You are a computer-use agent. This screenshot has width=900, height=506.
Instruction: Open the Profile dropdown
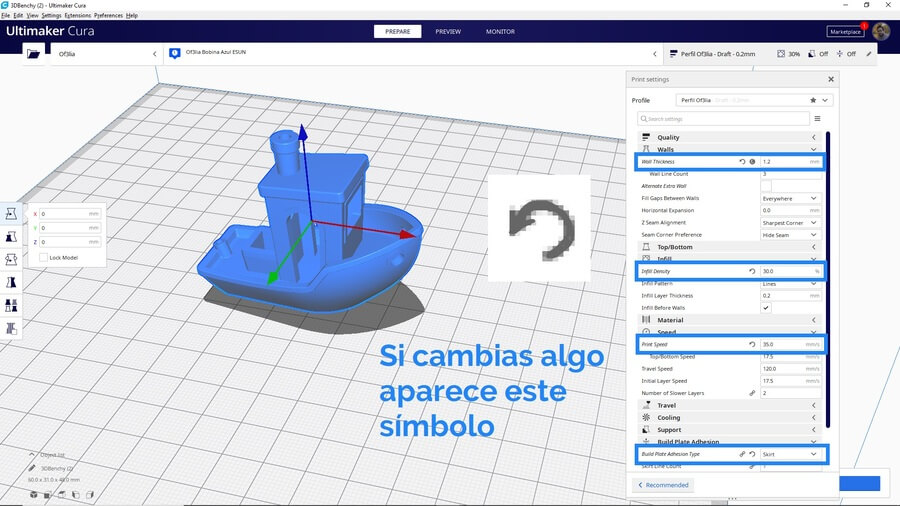[x=752, y=100]
